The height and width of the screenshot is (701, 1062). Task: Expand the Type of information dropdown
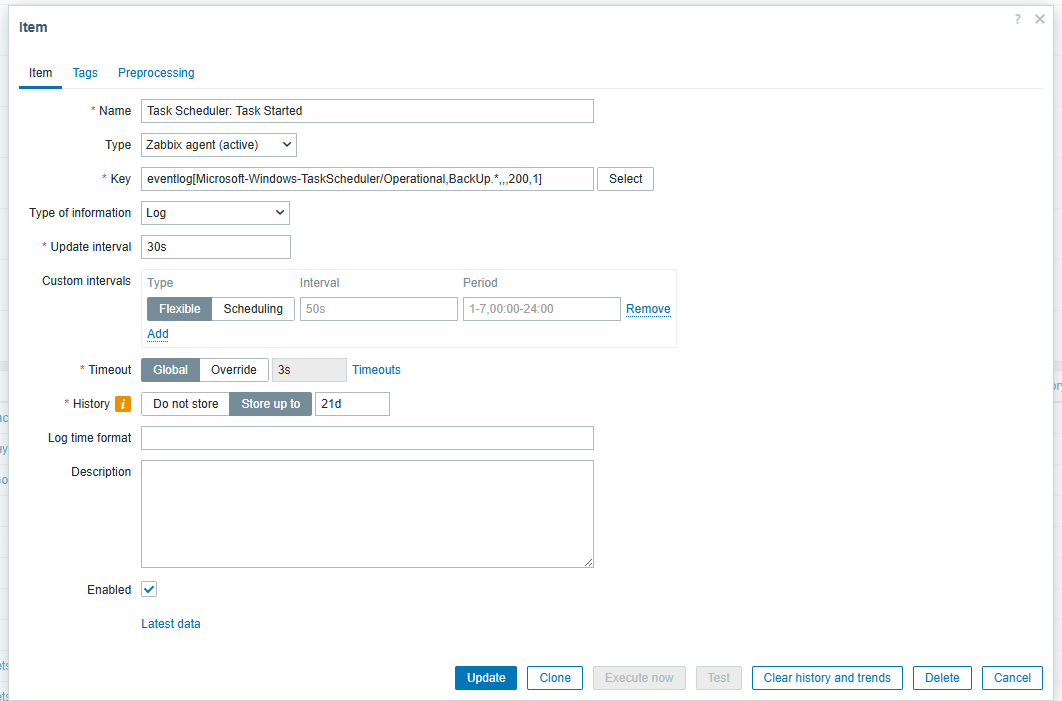tap(215, 213)
